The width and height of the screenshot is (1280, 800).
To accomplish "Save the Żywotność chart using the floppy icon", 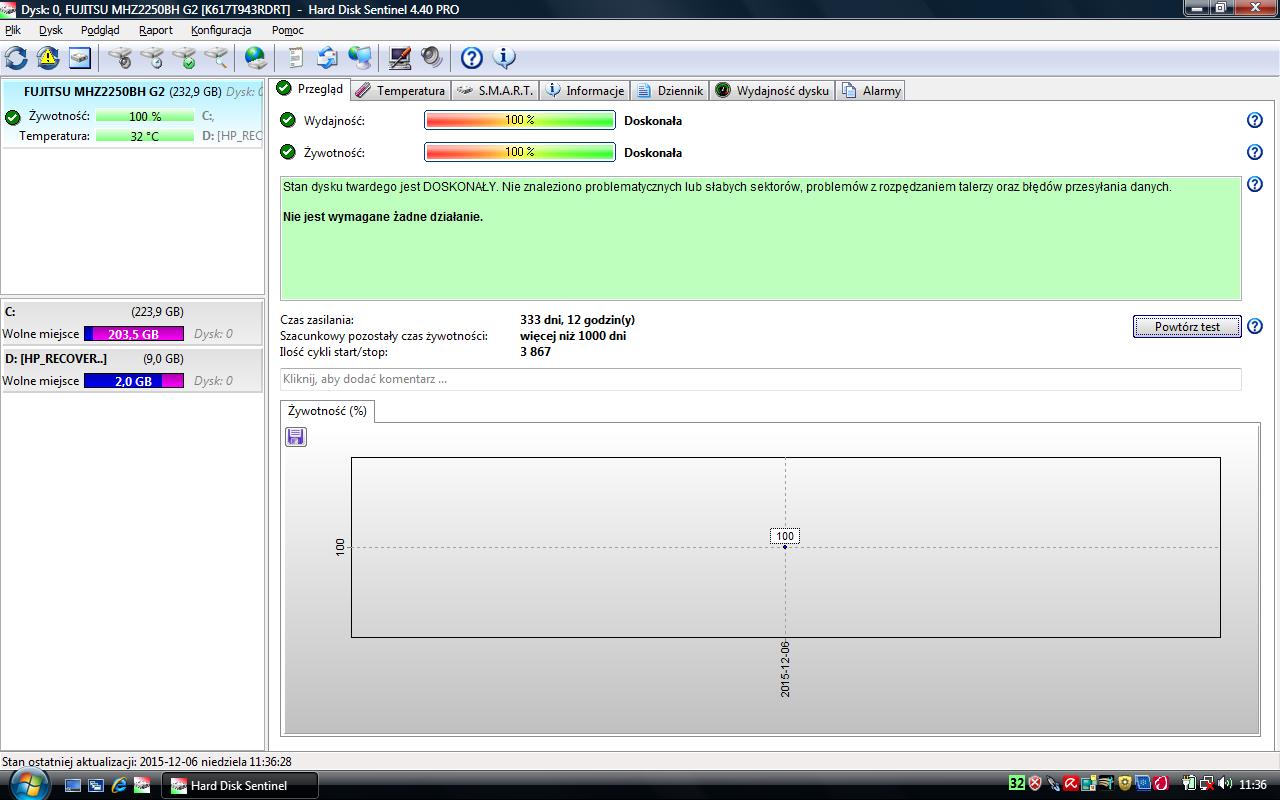I will 296,436.
